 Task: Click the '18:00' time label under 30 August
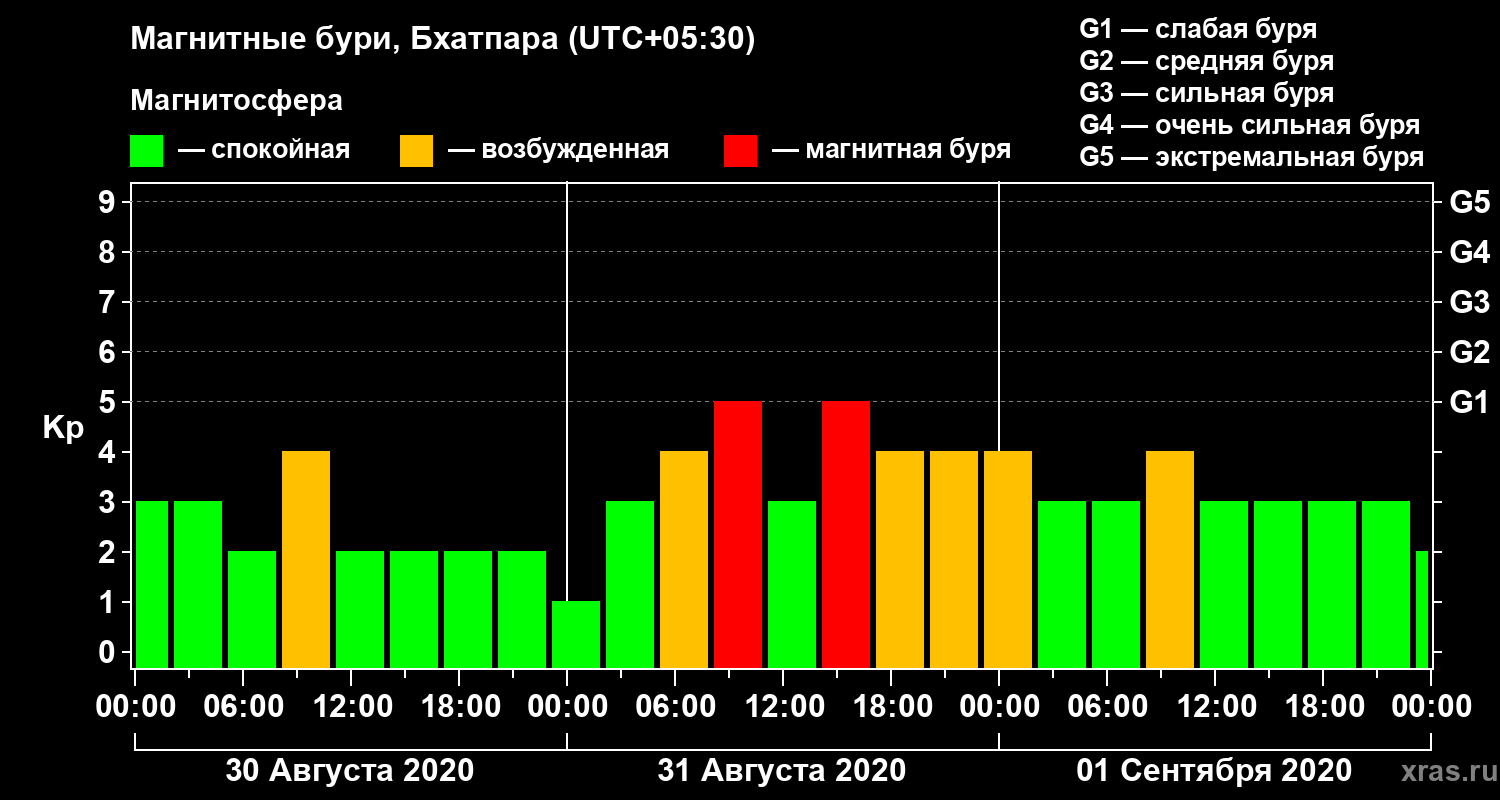pyautogui.click(x=459, y=707)
